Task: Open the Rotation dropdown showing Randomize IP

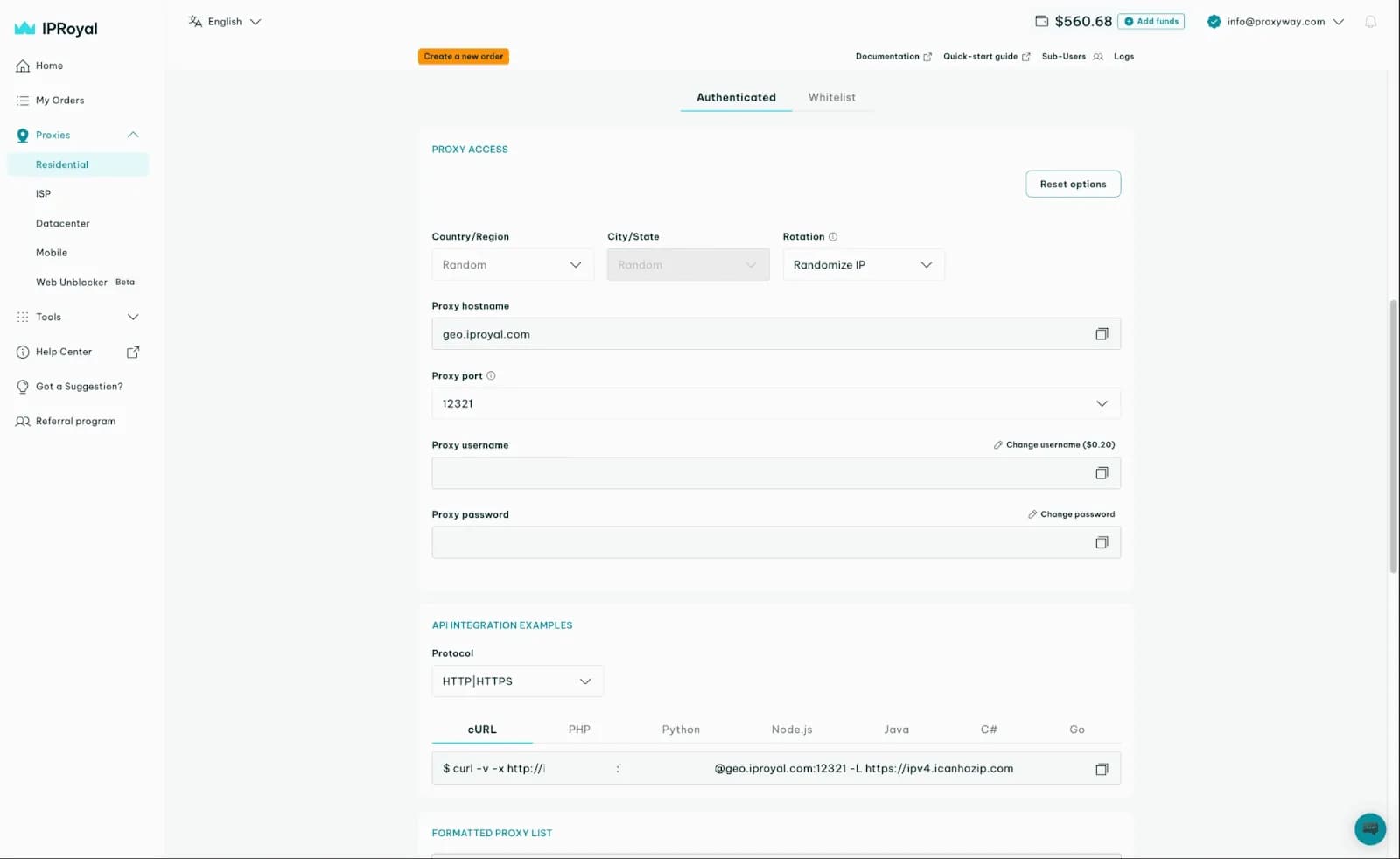Action: [863, 264]
